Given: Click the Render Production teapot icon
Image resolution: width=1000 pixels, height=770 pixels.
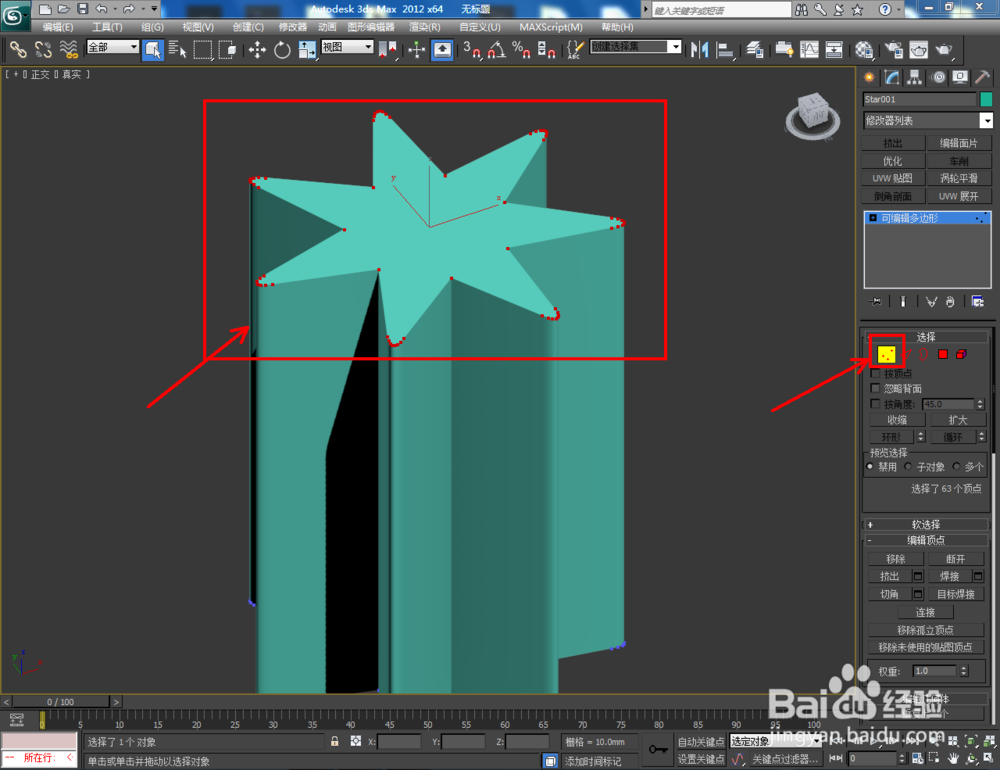Looking at the screenshot, I should pyautogui.click(x=944, y=49).
